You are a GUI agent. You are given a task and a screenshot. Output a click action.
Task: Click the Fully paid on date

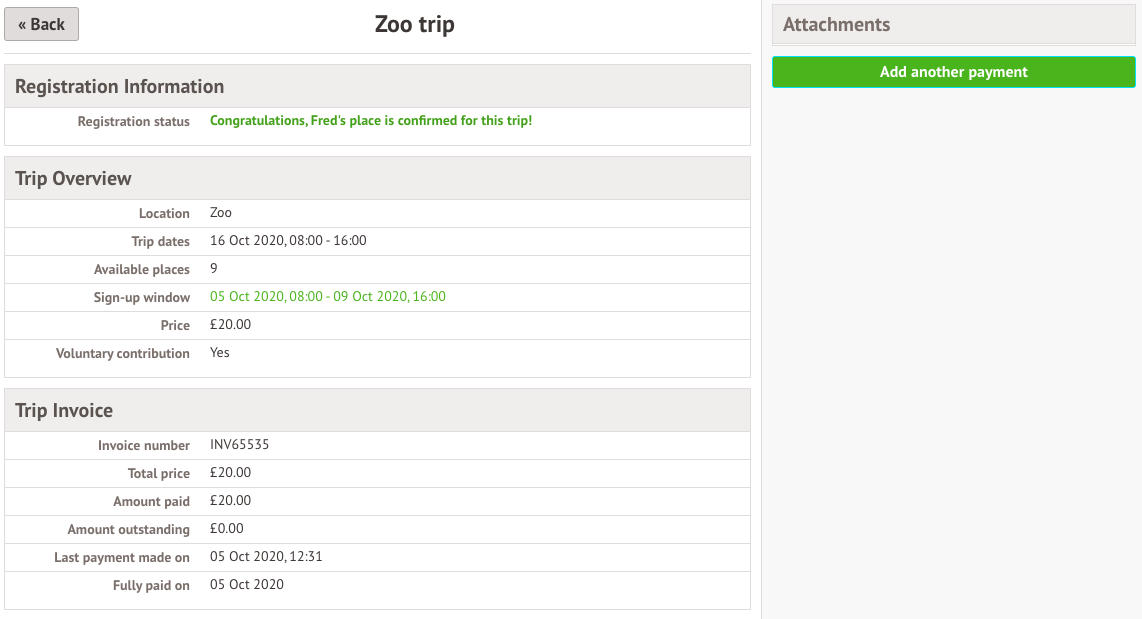click(247, 585)
